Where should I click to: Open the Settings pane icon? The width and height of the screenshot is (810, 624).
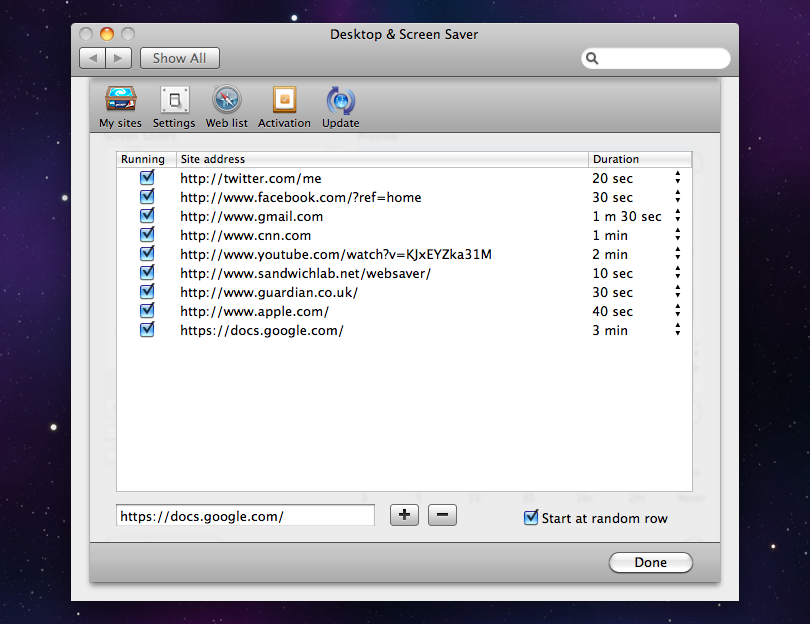[174, 101]
